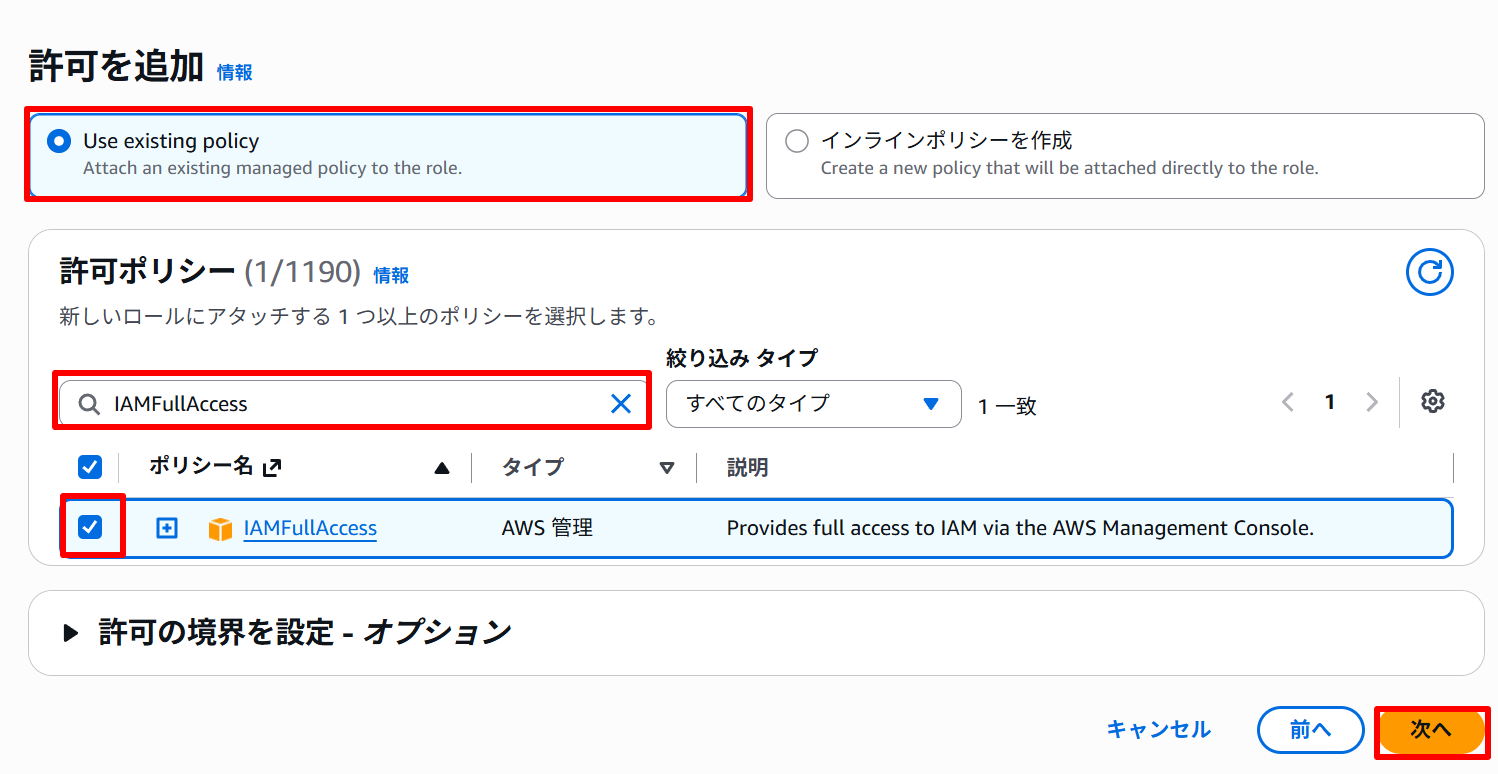Select page number 1 in pagination
The image size is (1498, 774).
(1330, 402)
